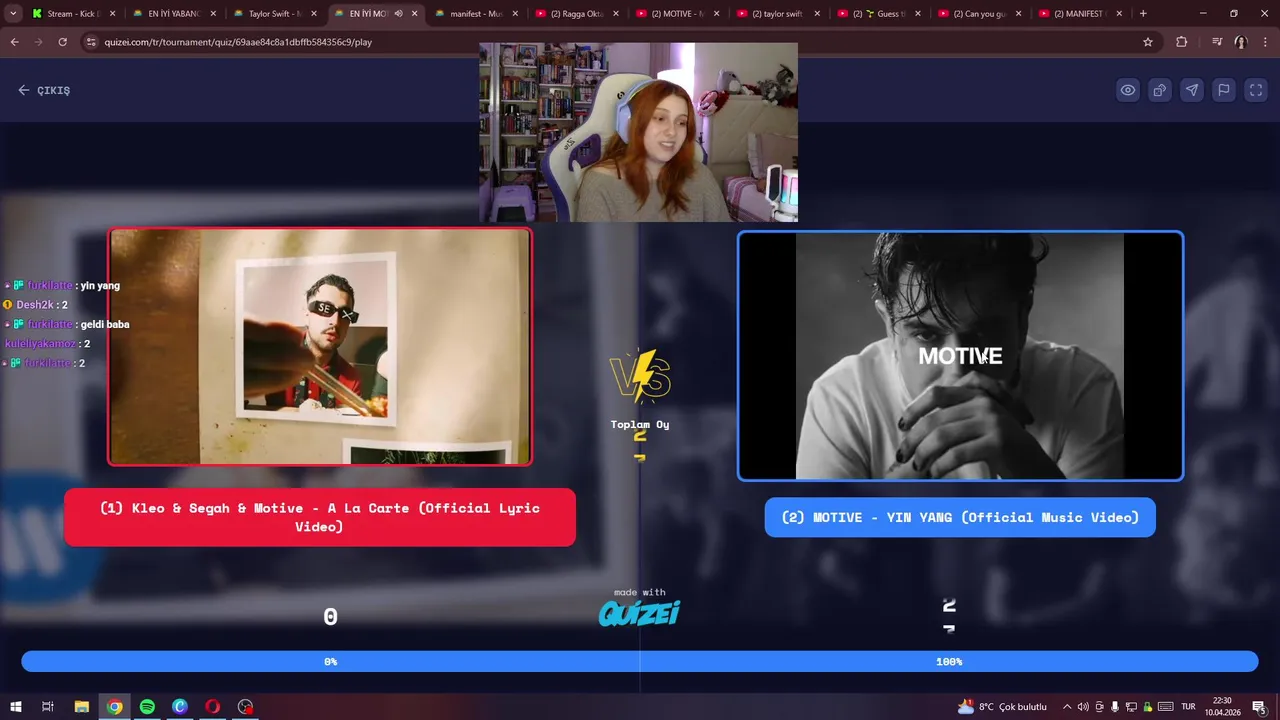Open the browser media control icon
The image size is (1280, 720).
(1216, 42)
